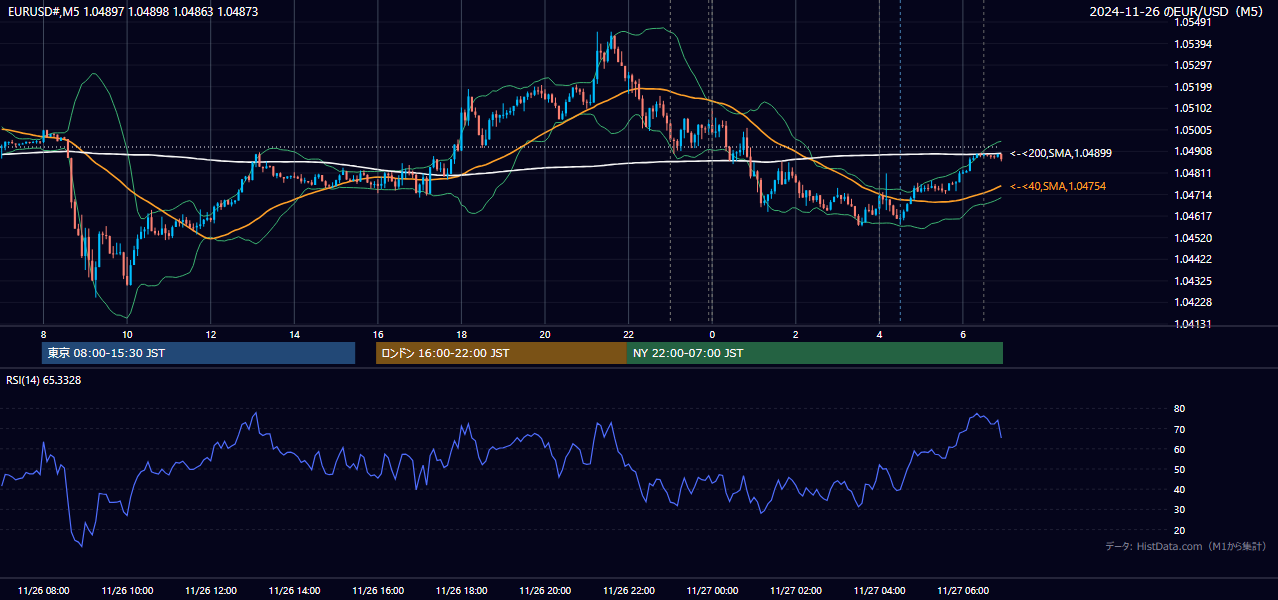
Task: Click the bottom date label 11/27 04:00
Action: point(878,591)
